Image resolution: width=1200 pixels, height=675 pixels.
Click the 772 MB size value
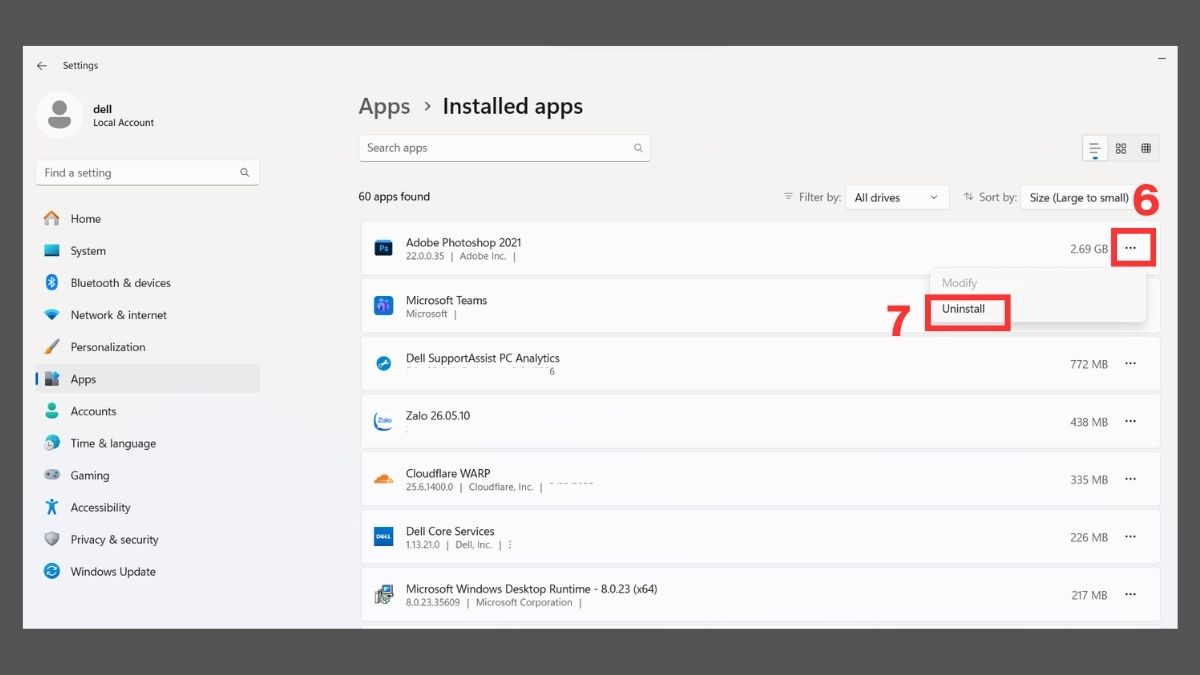point(1089,365)
